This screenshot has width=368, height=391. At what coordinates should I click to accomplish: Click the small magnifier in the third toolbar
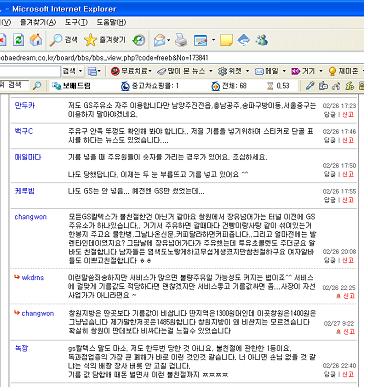coord(37,86)
